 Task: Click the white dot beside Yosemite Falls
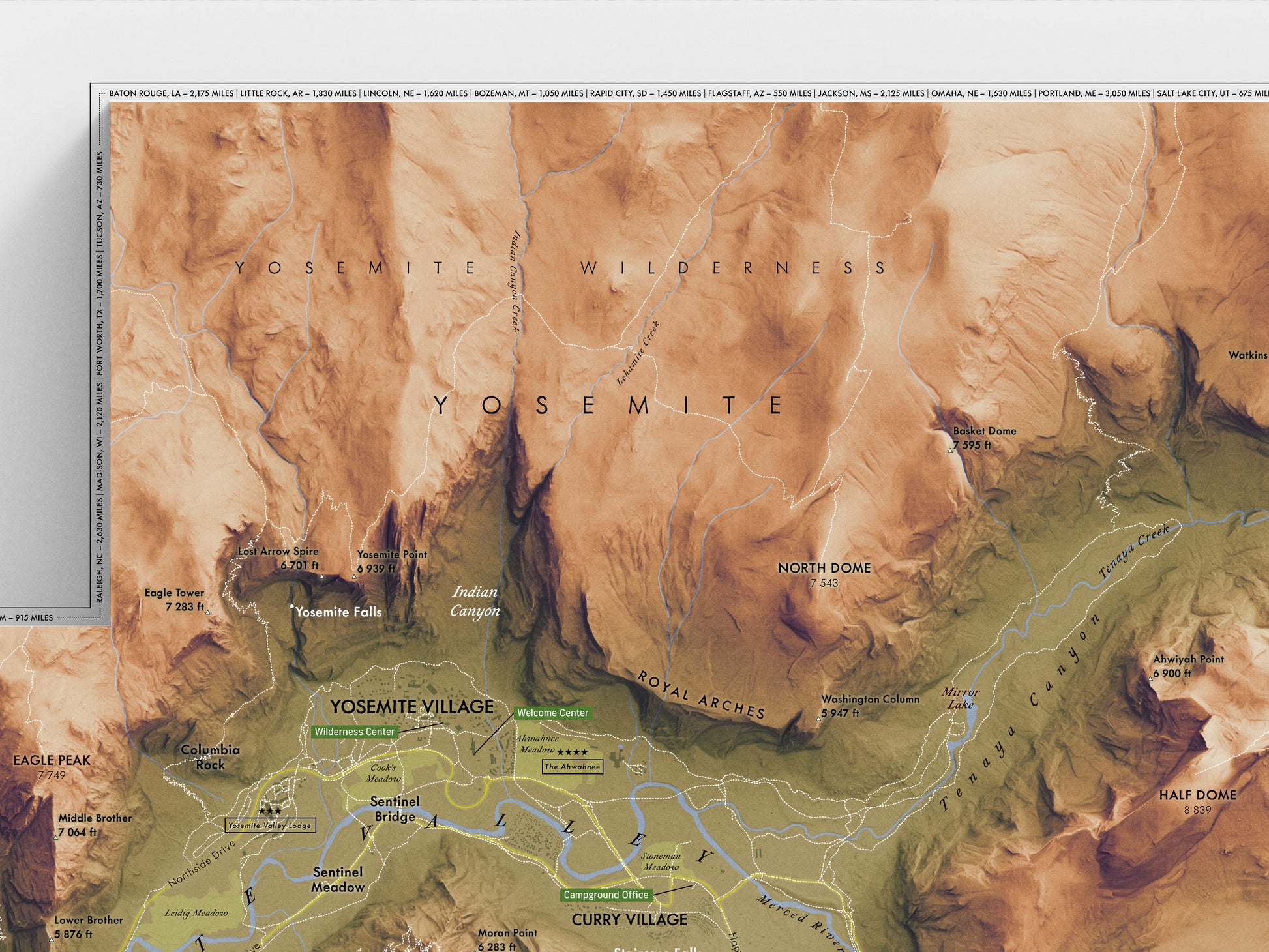[x=292, y=606]
